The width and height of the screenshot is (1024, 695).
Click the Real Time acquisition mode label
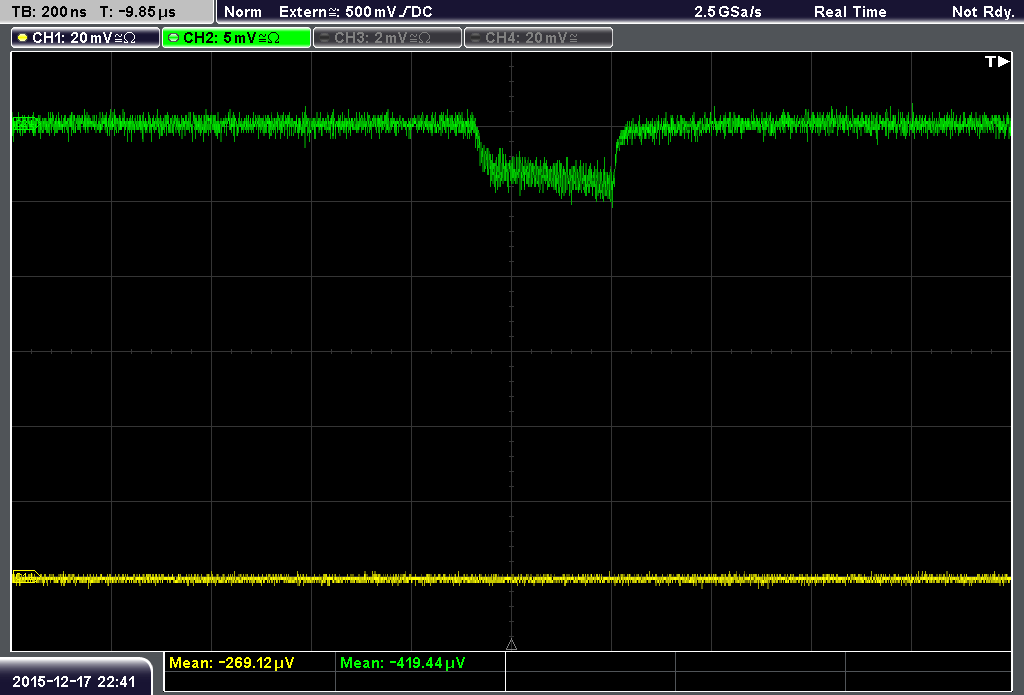850,12
